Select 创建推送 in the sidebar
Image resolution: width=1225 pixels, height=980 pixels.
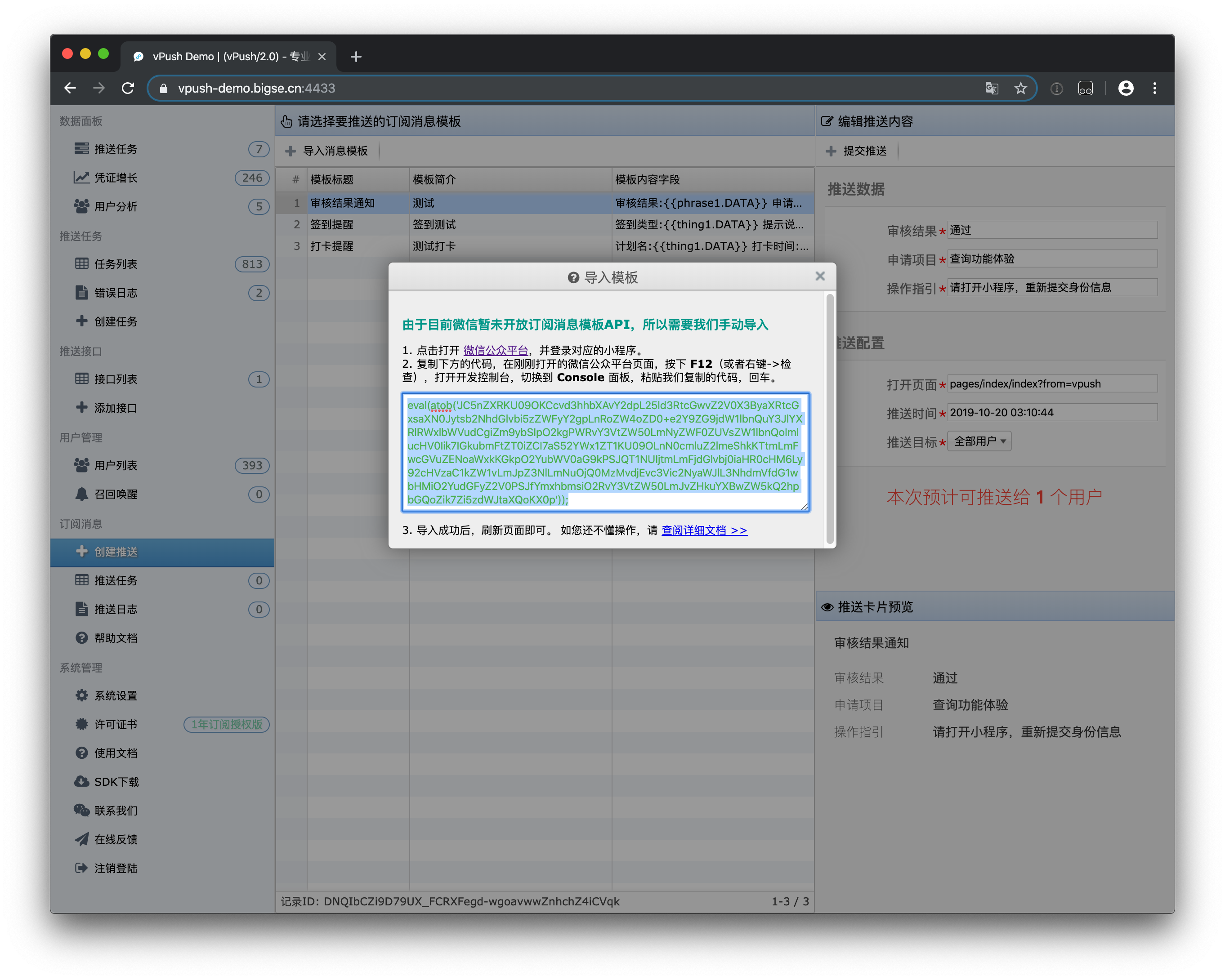tap(162, 552)
